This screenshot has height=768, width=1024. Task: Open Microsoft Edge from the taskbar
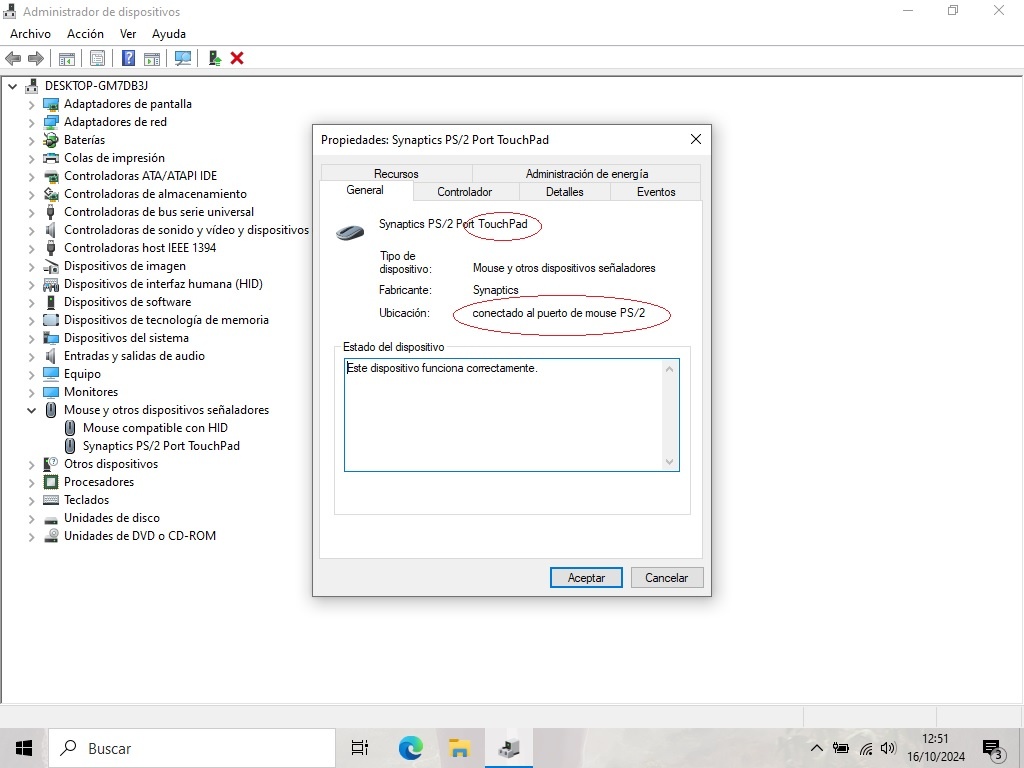[x=411, y=748]
